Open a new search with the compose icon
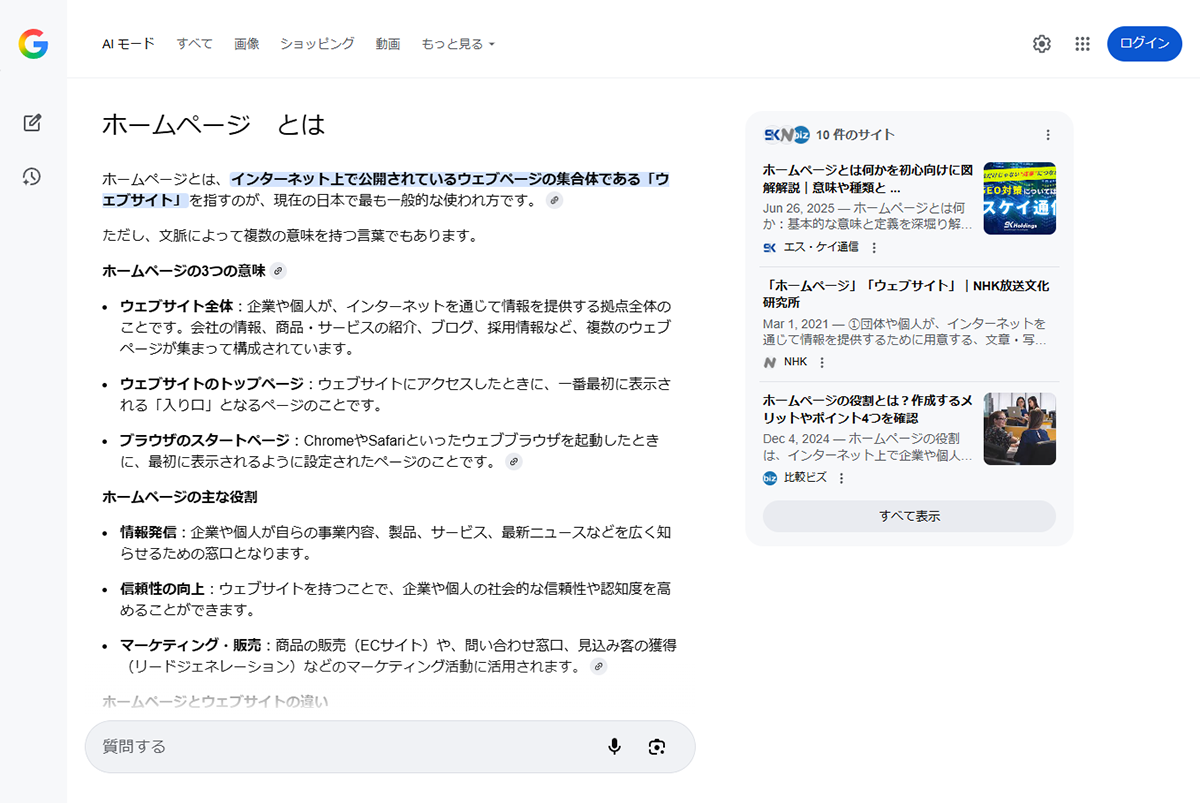 coord(31,122)
